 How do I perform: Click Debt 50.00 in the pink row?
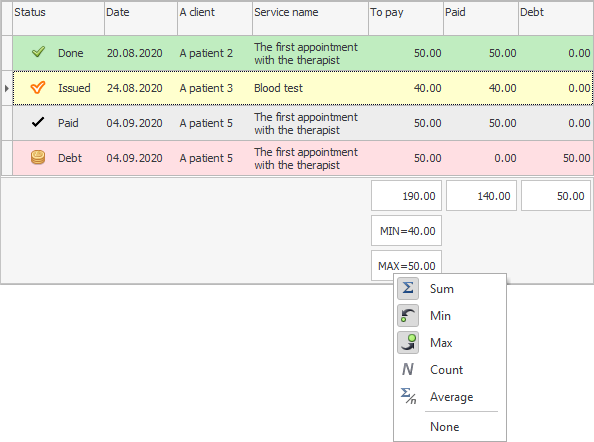[576, 158]
